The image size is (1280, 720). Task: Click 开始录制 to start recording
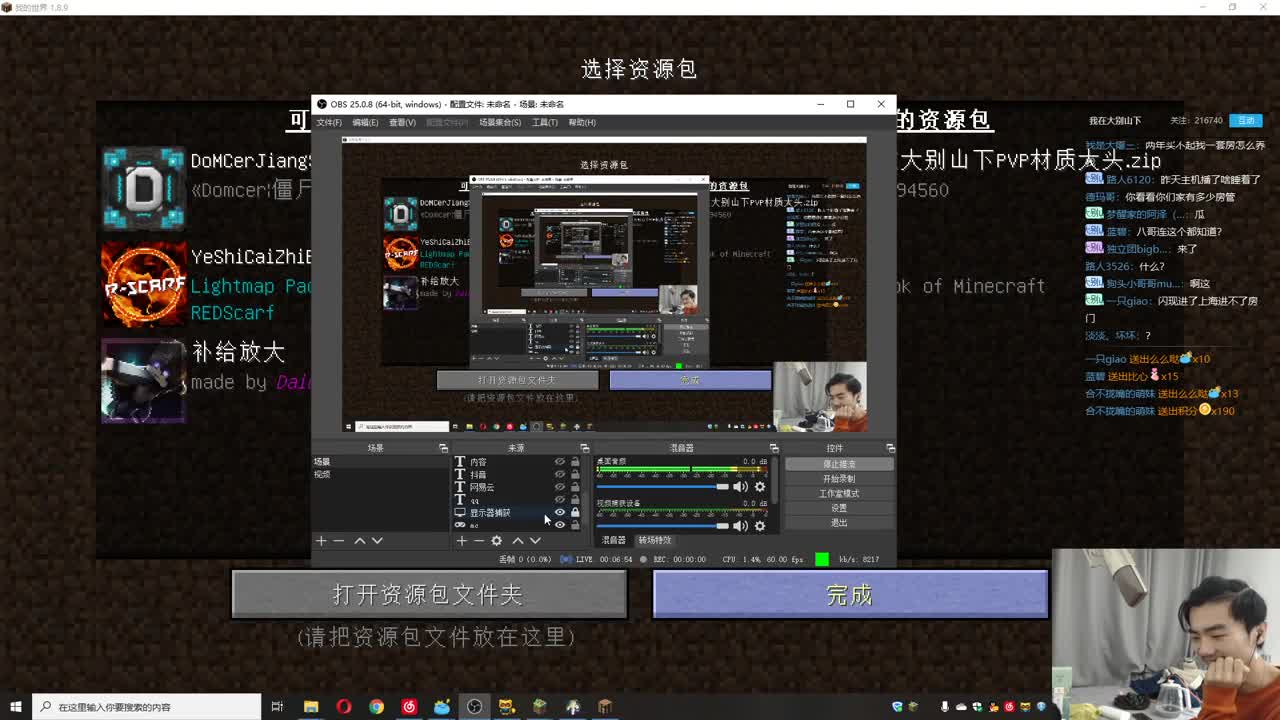click(x=840, y=479)
